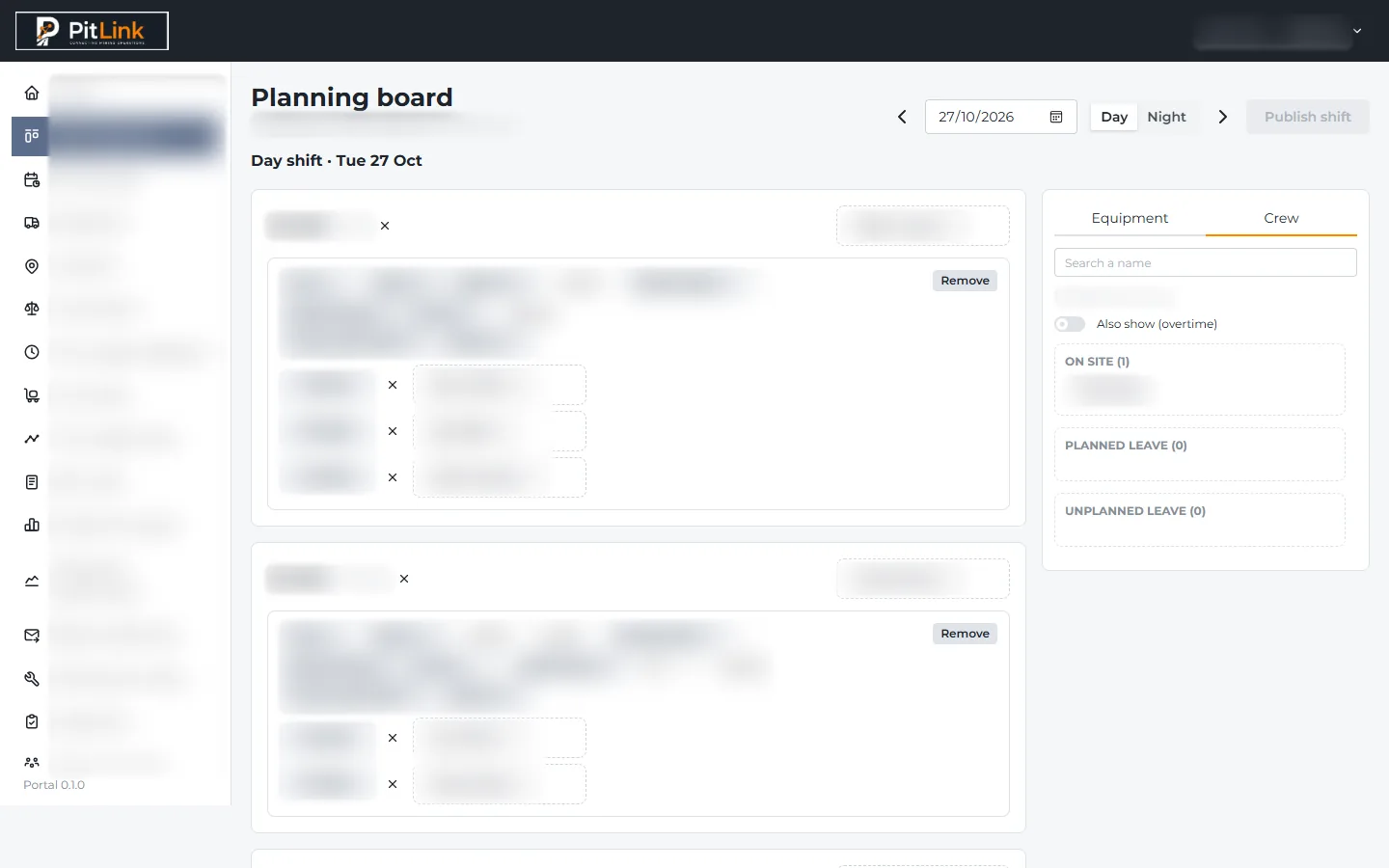Screen dimensions: 1389x868
Task: Click the clock icon in sidebar
Action: [x=32, y=352]
